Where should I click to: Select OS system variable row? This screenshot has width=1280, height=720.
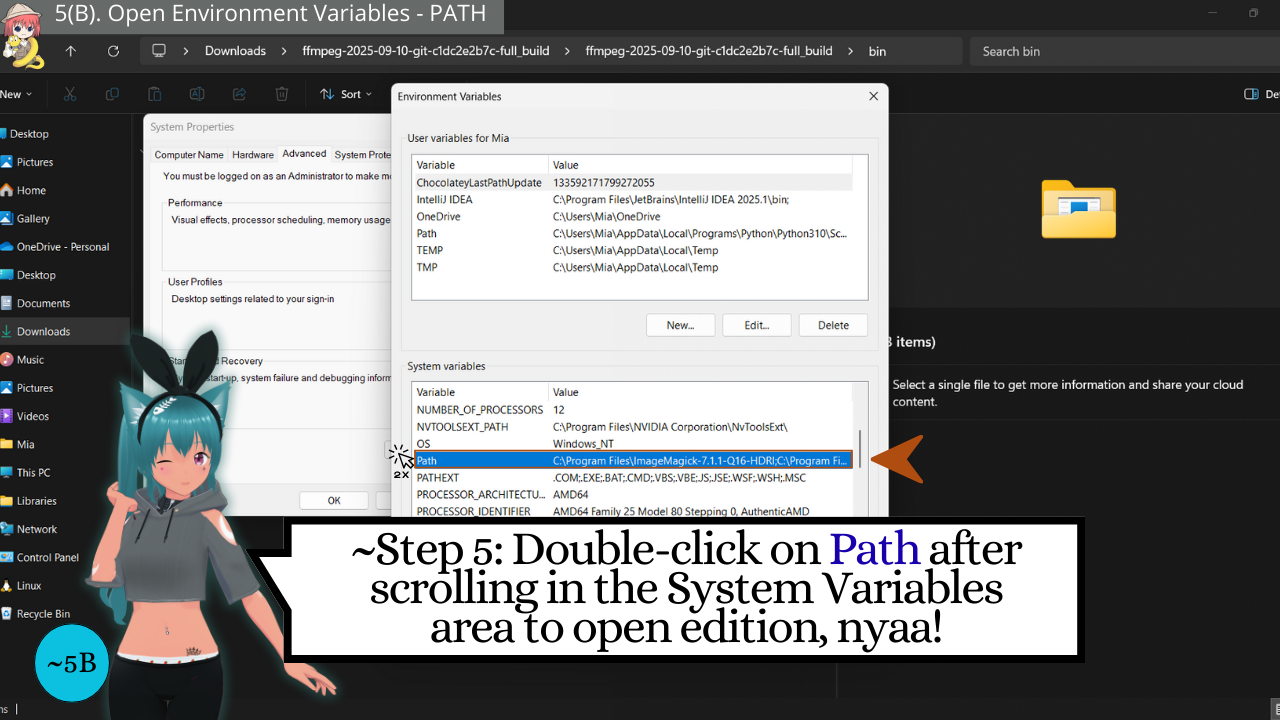(632, 443)
